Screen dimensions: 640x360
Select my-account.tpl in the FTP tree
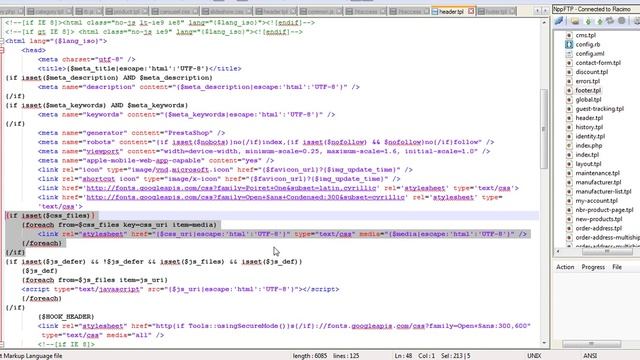[x=596, y=200]
